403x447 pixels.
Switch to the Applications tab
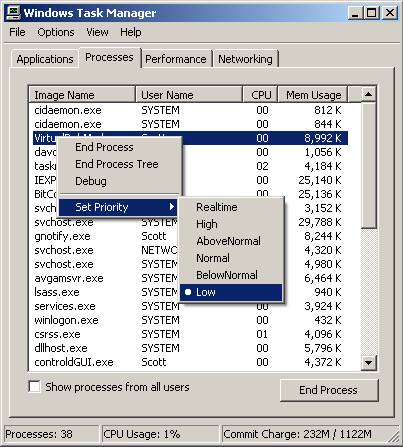pos(45,59)
